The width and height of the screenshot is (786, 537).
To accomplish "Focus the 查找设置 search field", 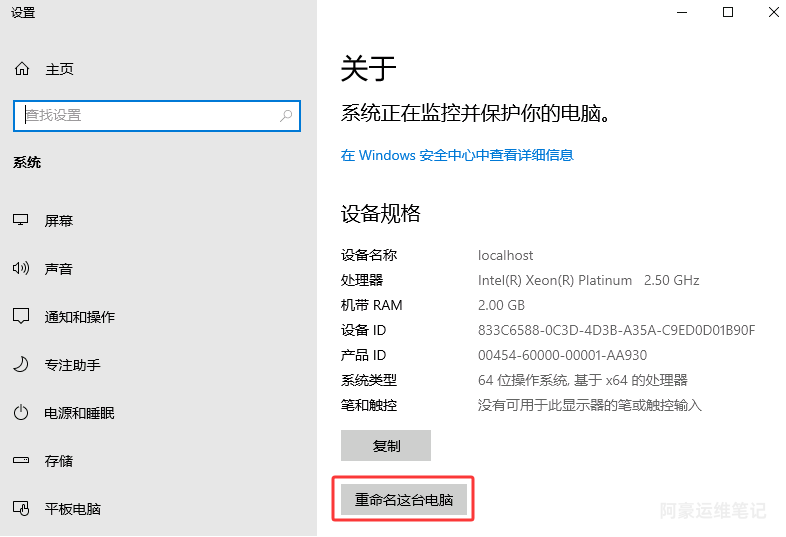I will tap(157, 116).
